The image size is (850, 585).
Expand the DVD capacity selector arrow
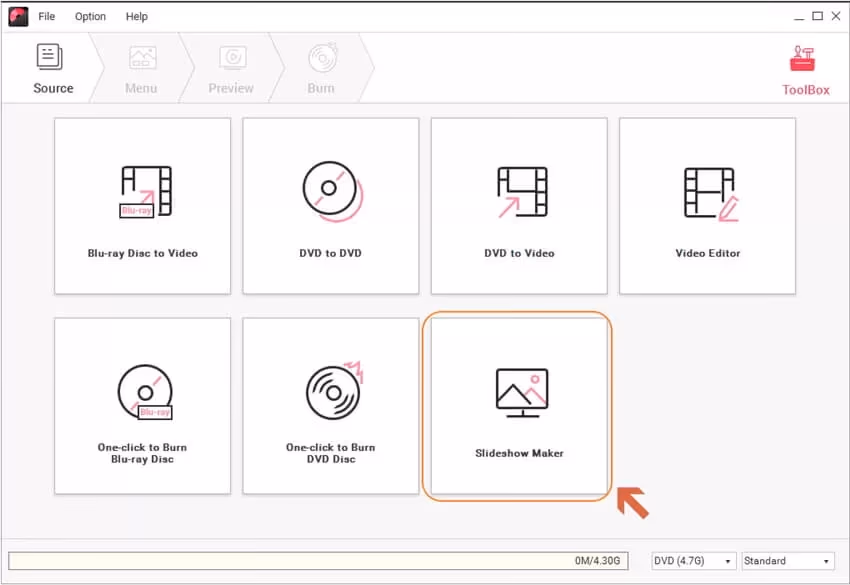pos(727,560)
